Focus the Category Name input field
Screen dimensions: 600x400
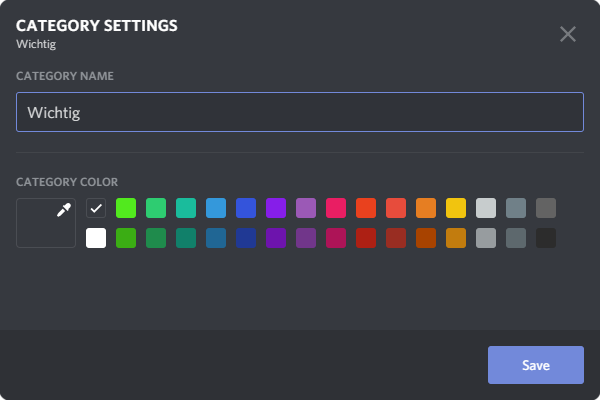[300, 112]
